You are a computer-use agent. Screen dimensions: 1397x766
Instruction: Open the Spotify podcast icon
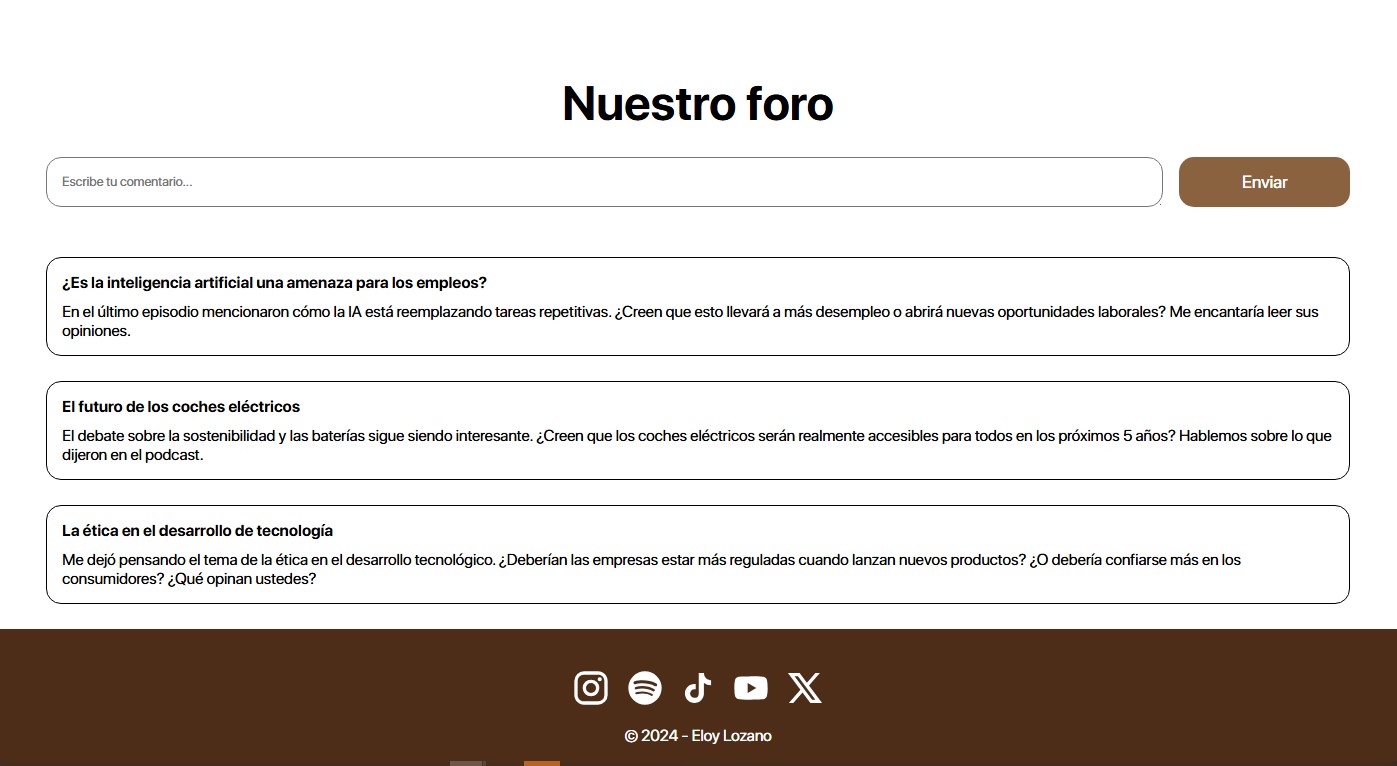tap(645, 688)
